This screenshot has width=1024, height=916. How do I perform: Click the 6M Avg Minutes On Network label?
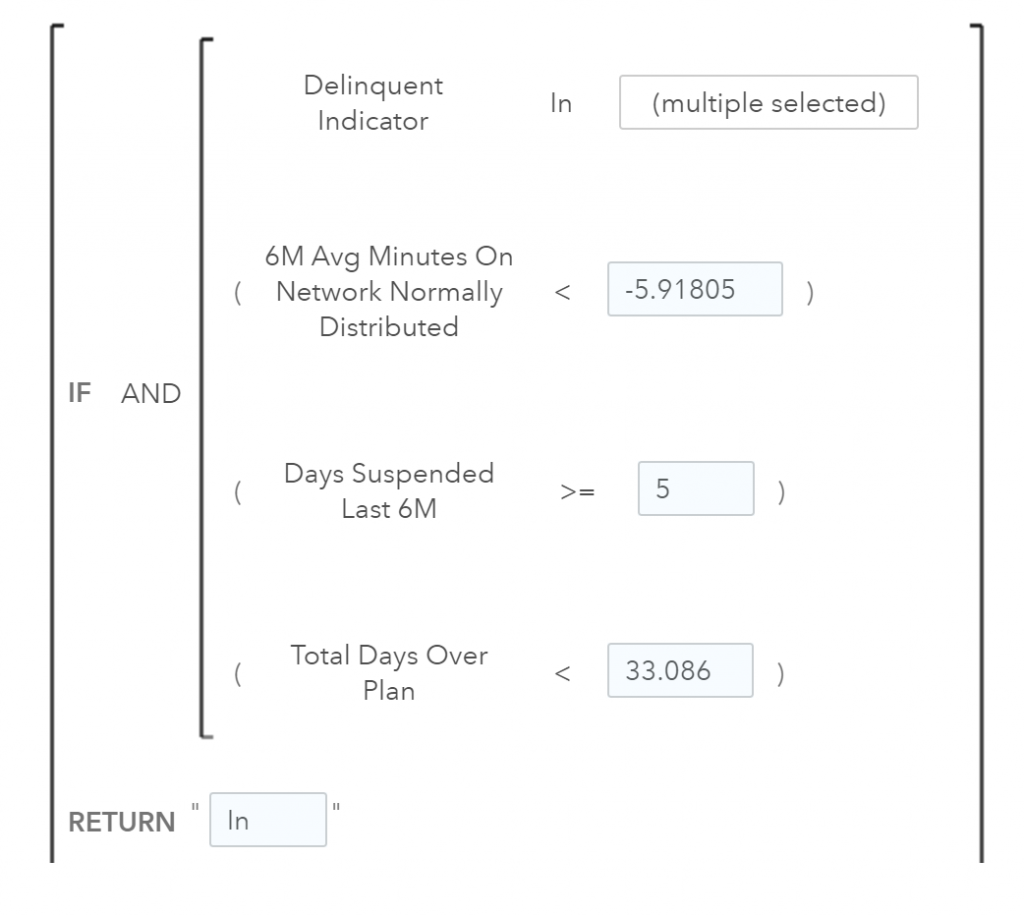[x=388, y=292]
